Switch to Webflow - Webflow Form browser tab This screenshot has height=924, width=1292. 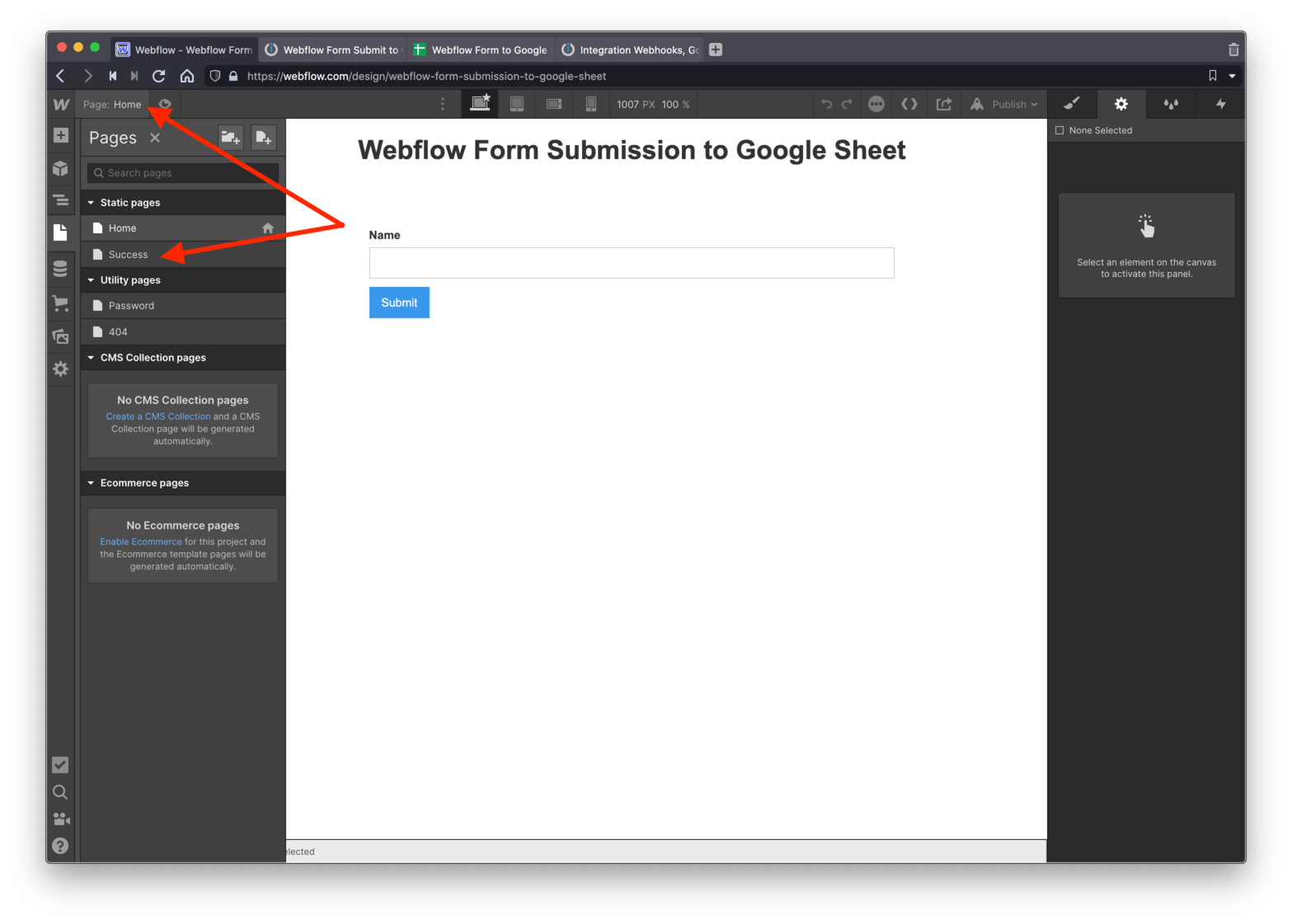183,49
